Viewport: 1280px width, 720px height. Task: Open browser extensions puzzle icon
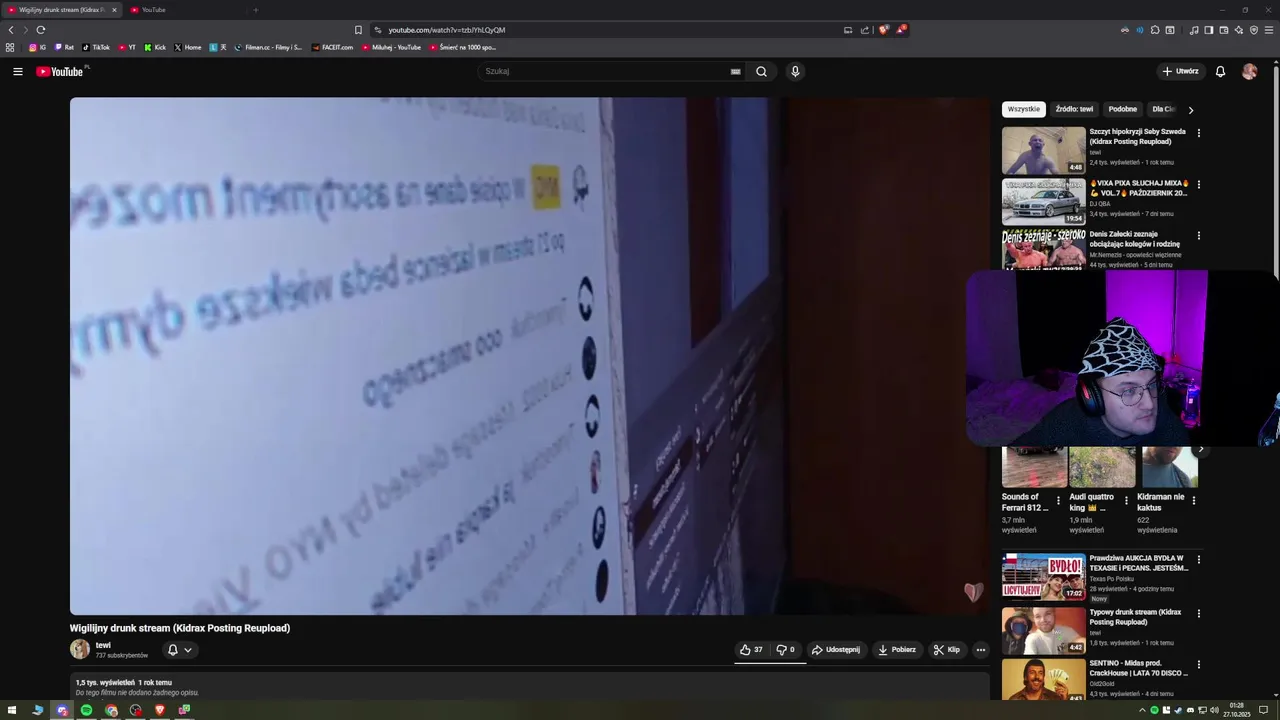(1155, 30)
